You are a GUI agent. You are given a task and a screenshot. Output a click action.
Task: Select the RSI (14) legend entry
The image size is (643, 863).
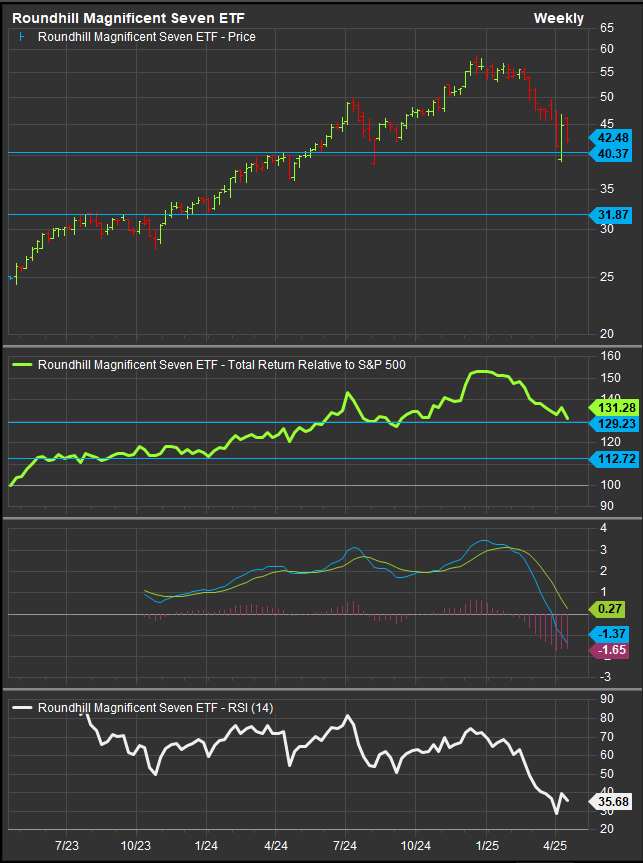click(155, 708)
